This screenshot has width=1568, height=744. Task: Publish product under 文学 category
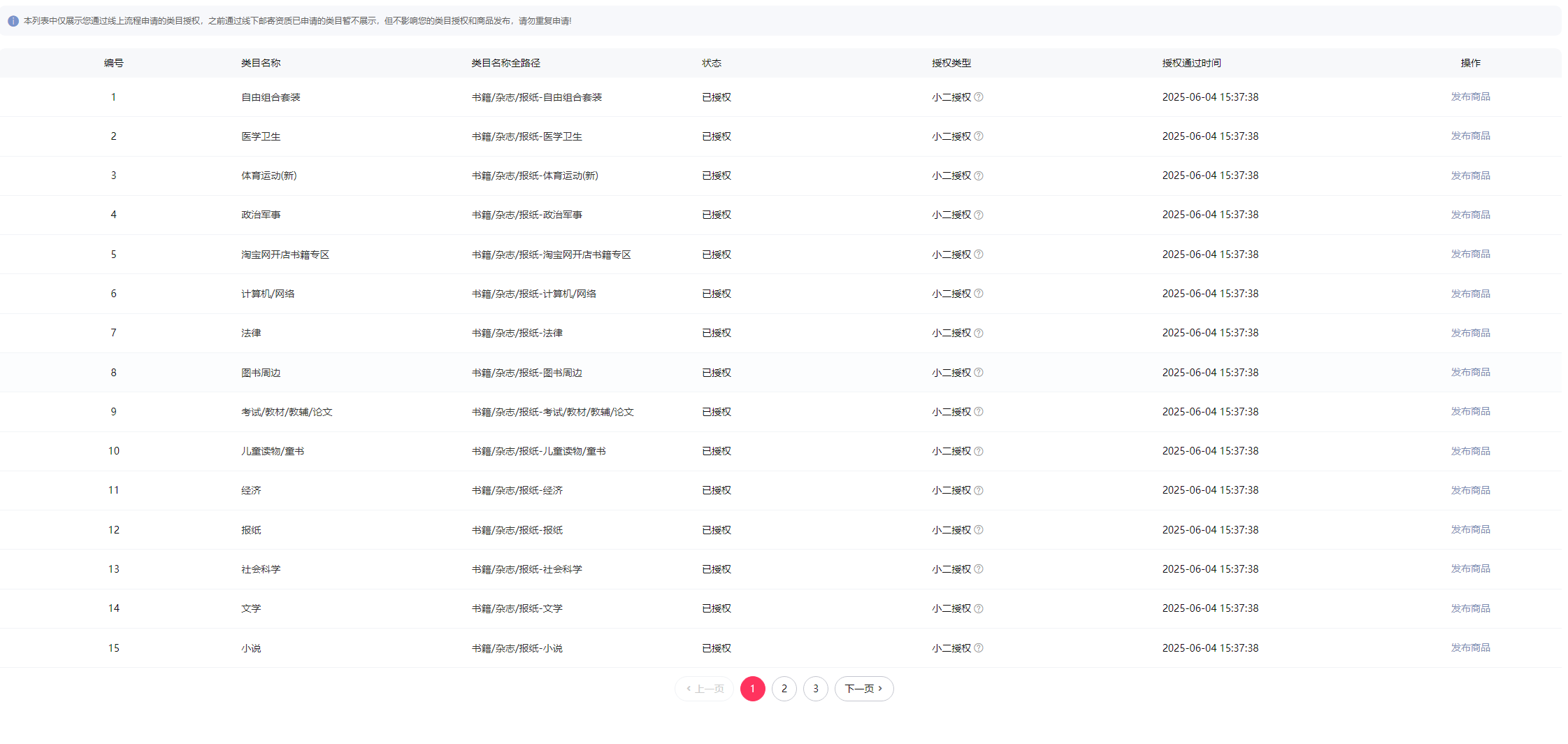(x=1470, y=608)
